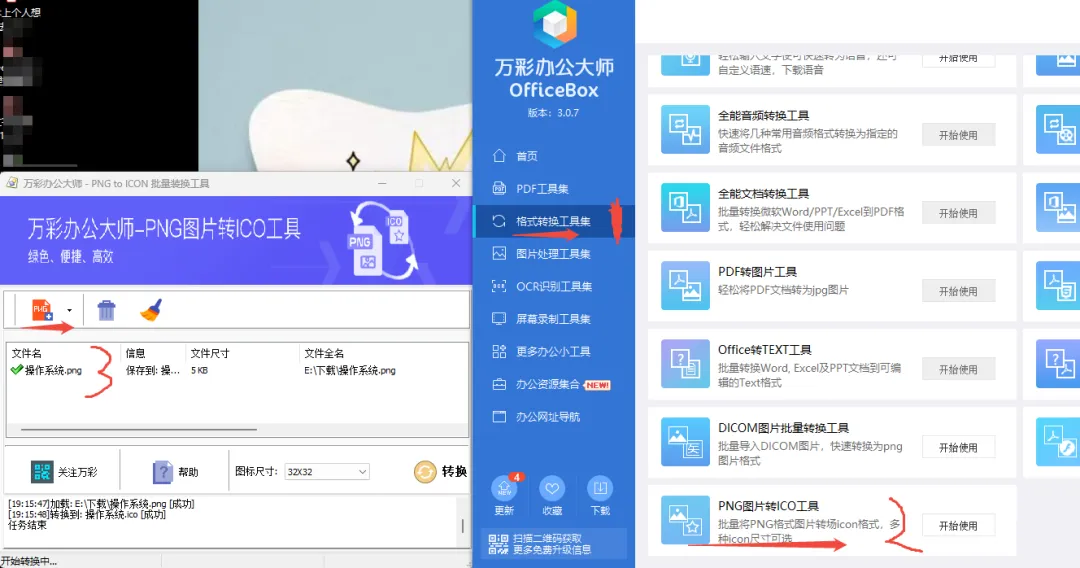Click the log panel vertical scrollbar
Viewport: 1080px width, 568px height.
point(462,525)
